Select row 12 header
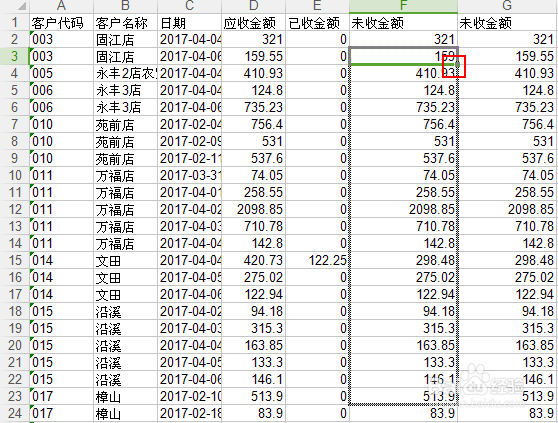Image resolution: width=558 pixels, height=423 pixels. 14,209
